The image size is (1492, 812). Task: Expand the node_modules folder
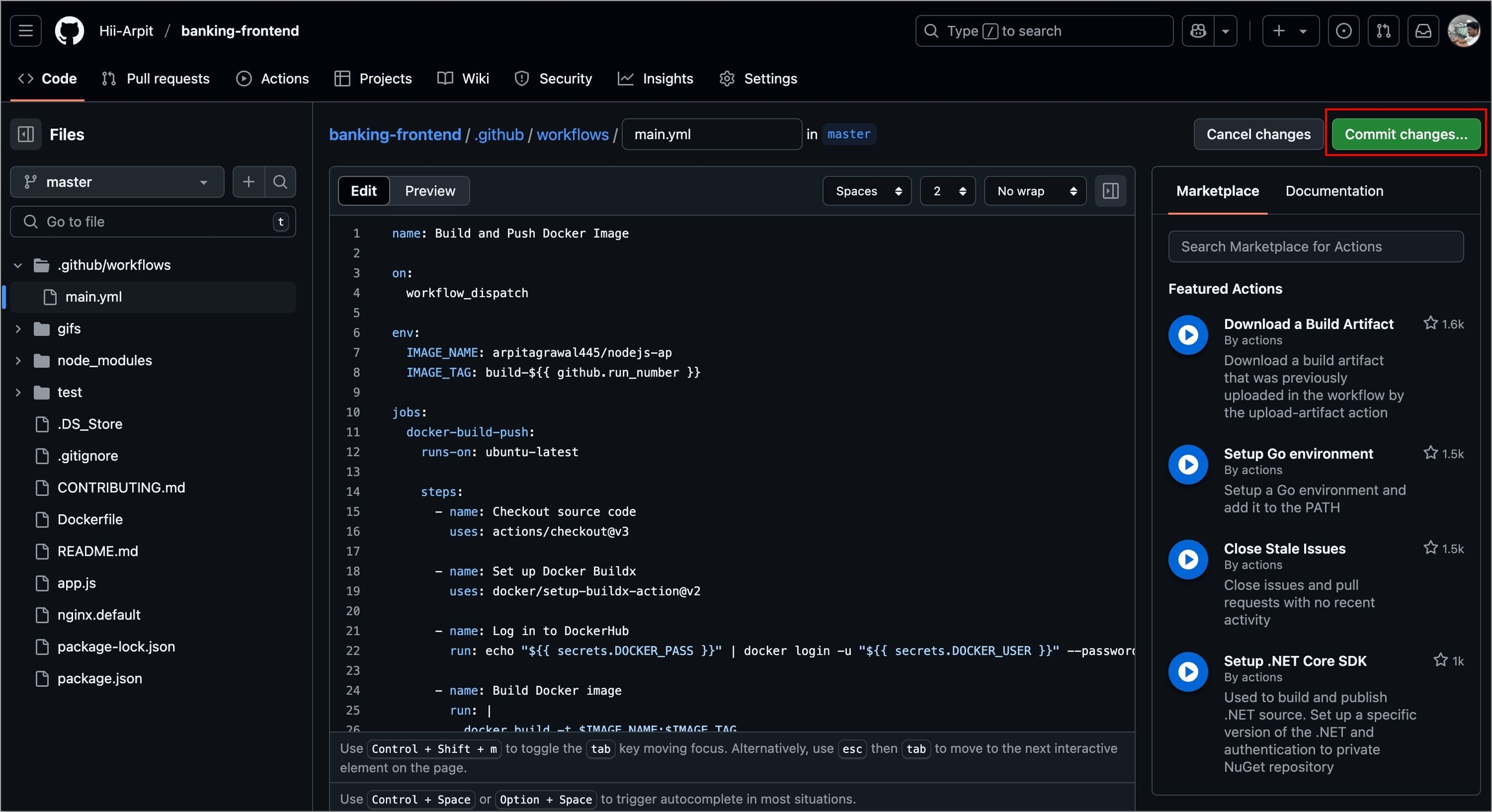pyautogui.click(x=18, y=361)
